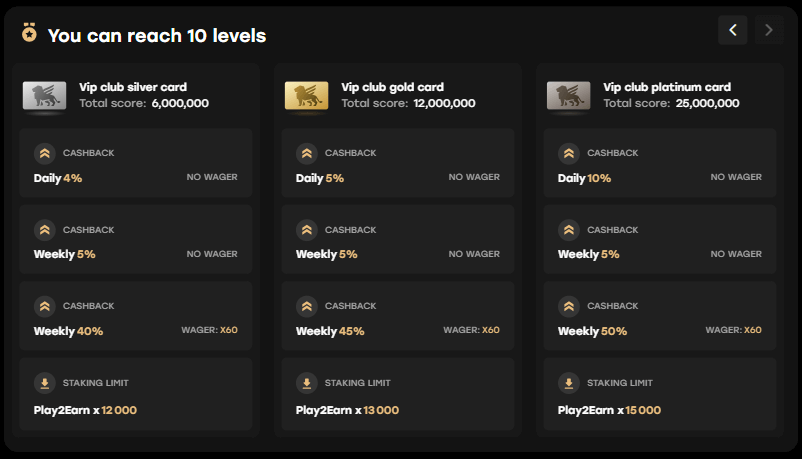
Task: Go to previous levels with left arrow
Action: tap(732, 30)
